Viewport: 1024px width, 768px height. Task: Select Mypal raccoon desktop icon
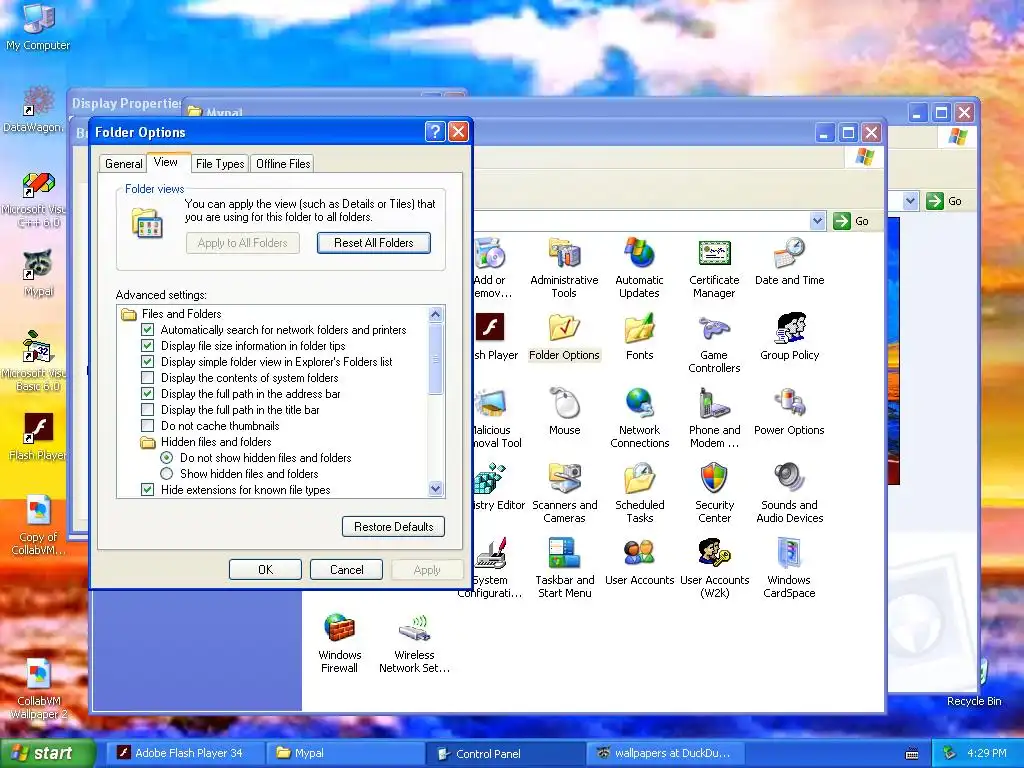click(x=38, y=273)
